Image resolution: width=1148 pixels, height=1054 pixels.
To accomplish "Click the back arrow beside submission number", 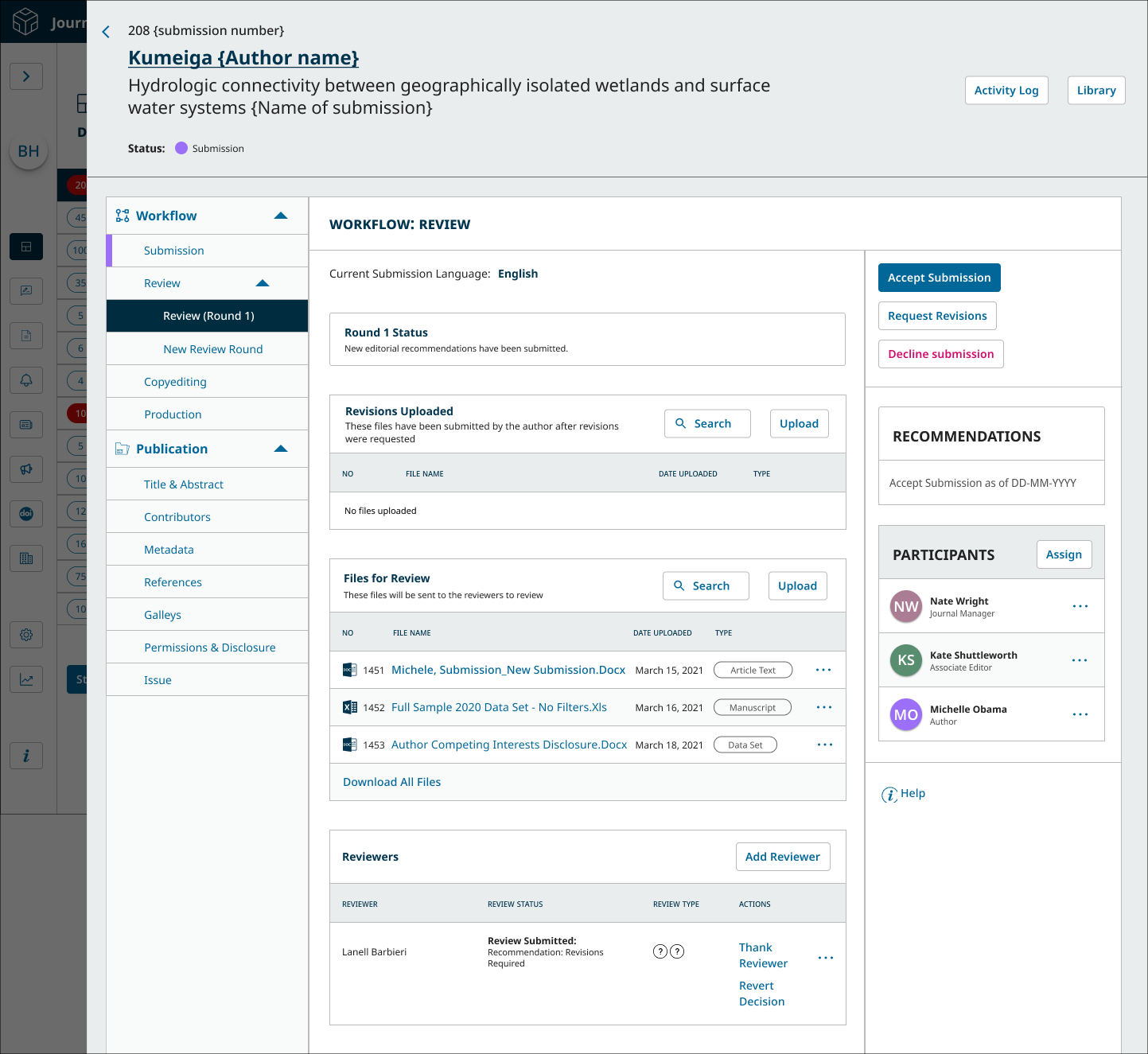I will pos(106,32).
